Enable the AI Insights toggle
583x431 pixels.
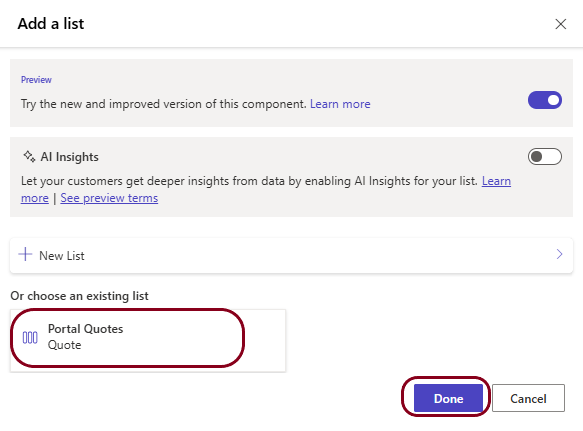[x=545, y=157]
